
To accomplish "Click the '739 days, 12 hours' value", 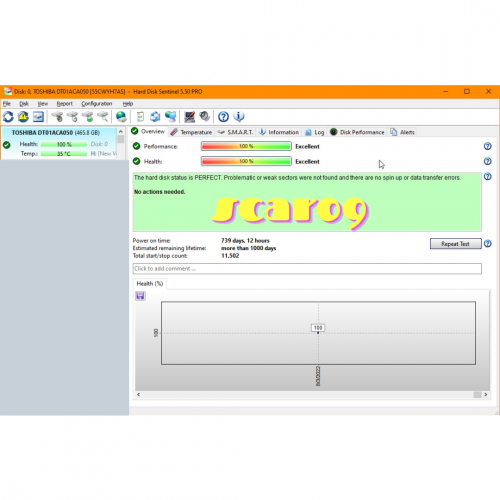I will click(x=245, y=240).
